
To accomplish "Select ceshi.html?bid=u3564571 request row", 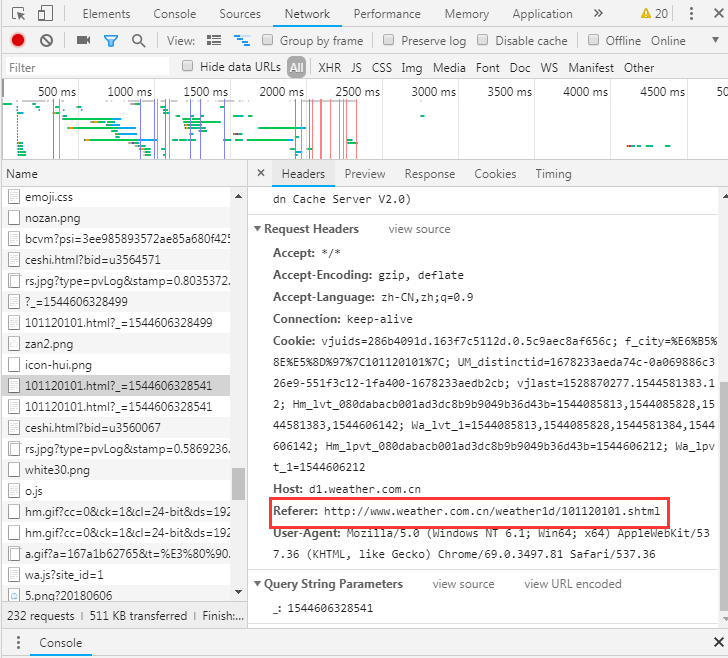I will pos(116,259).
